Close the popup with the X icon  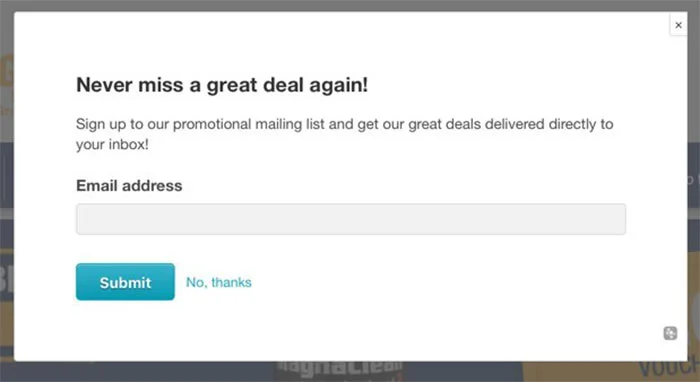678,25
